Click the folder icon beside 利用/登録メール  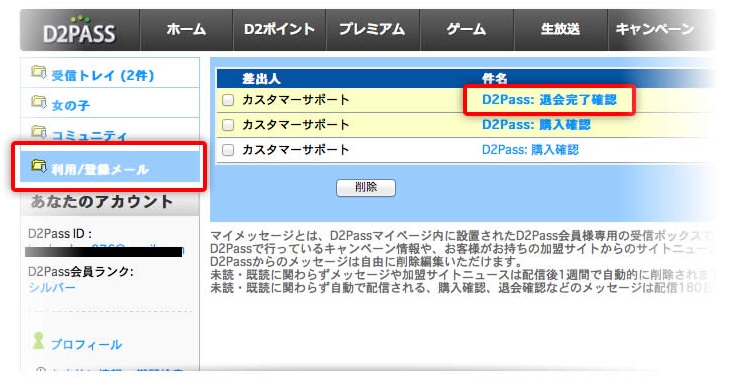pyautogui.click(x=39, y=165)
